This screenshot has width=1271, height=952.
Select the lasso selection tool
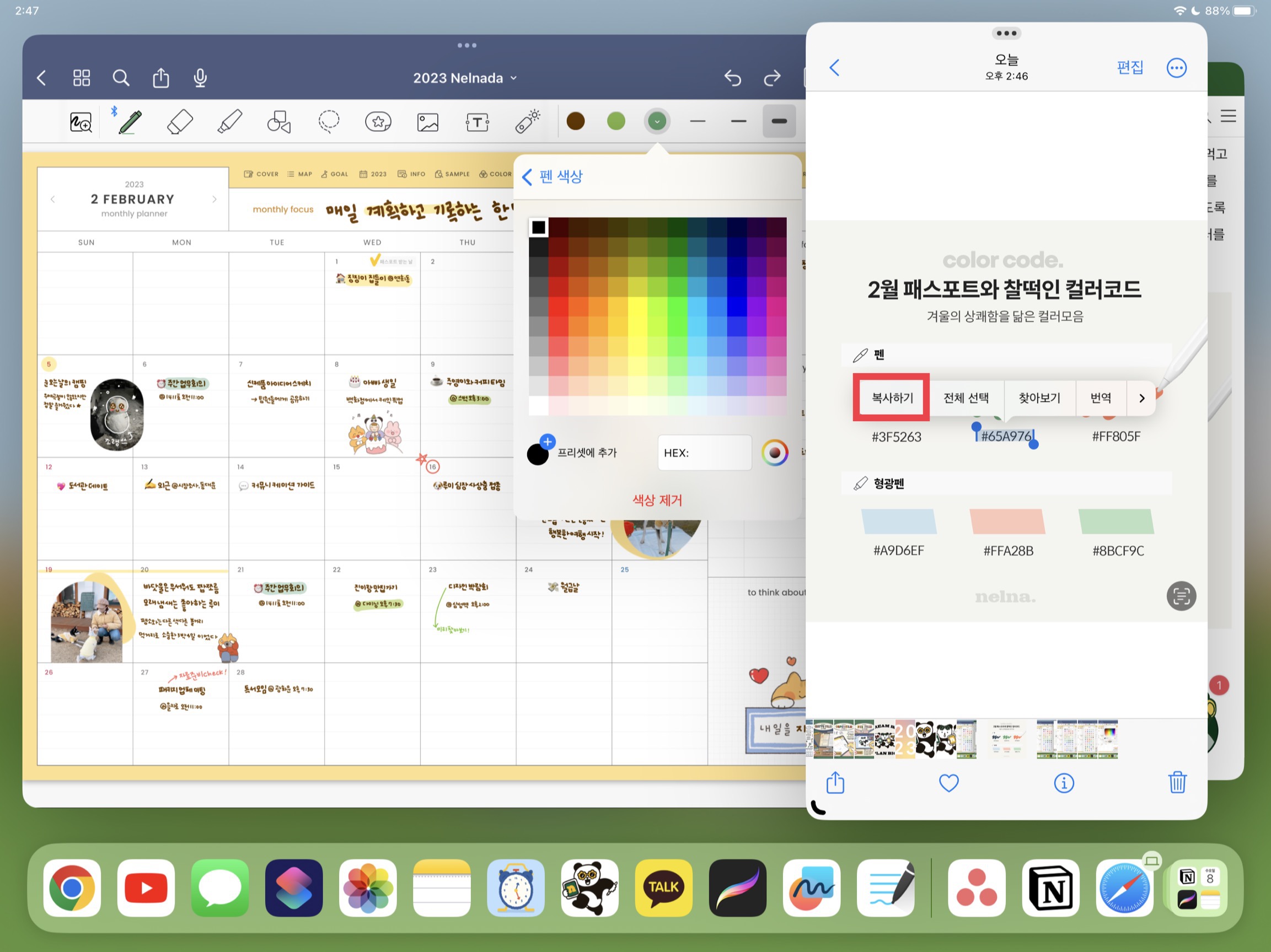(x=329, y=122)
